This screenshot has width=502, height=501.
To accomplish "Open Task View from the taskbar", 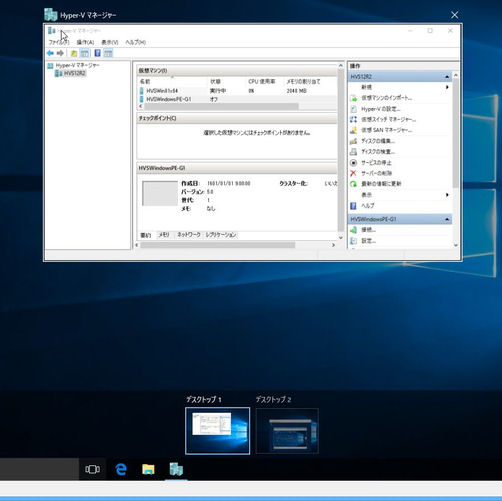I will pyautogui.click(x=92, y=469).
